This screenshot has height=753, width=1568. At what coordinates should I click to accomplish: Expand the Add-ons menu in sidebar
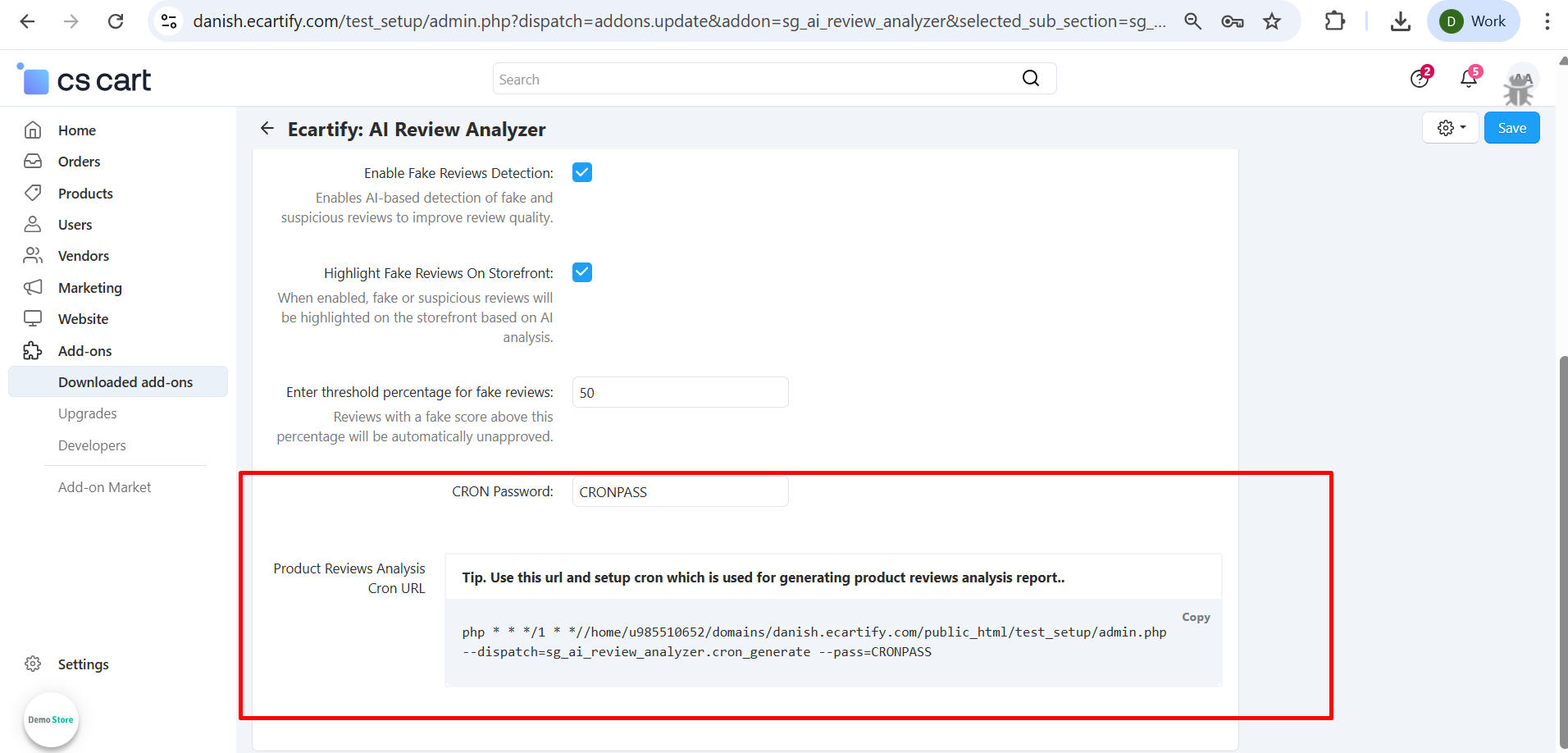84,351
